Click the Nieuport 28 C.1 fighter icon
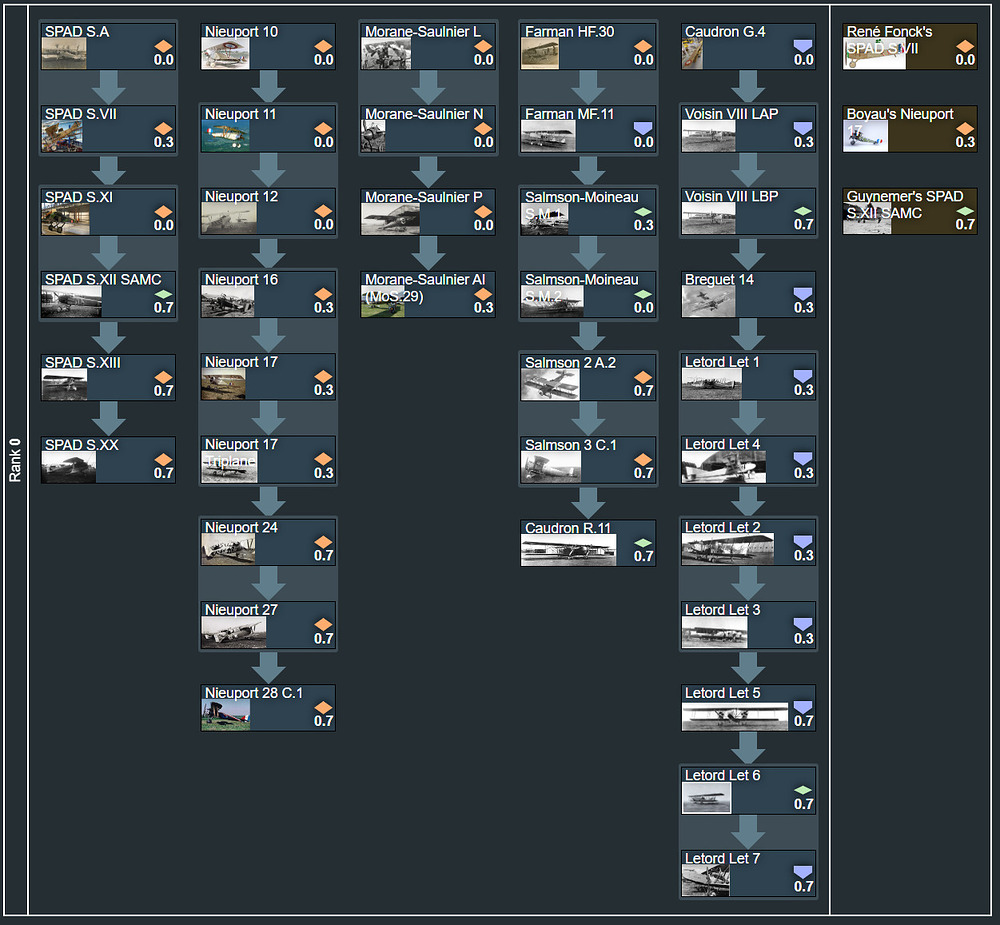 click(x=323, y=707)
